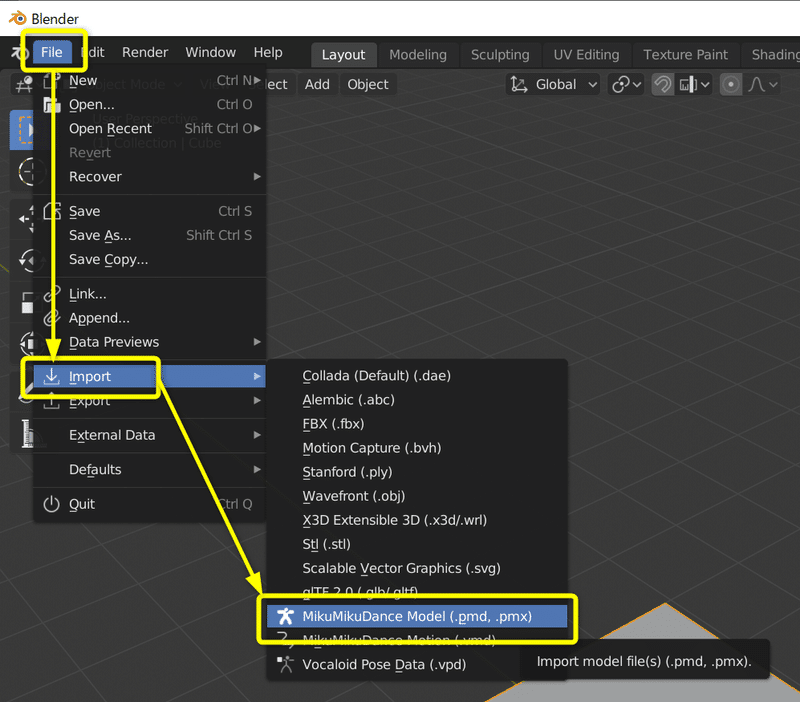Select the Layout workspace tab
The height and width of the screenshot is (702, 800).
coord(343,55)
